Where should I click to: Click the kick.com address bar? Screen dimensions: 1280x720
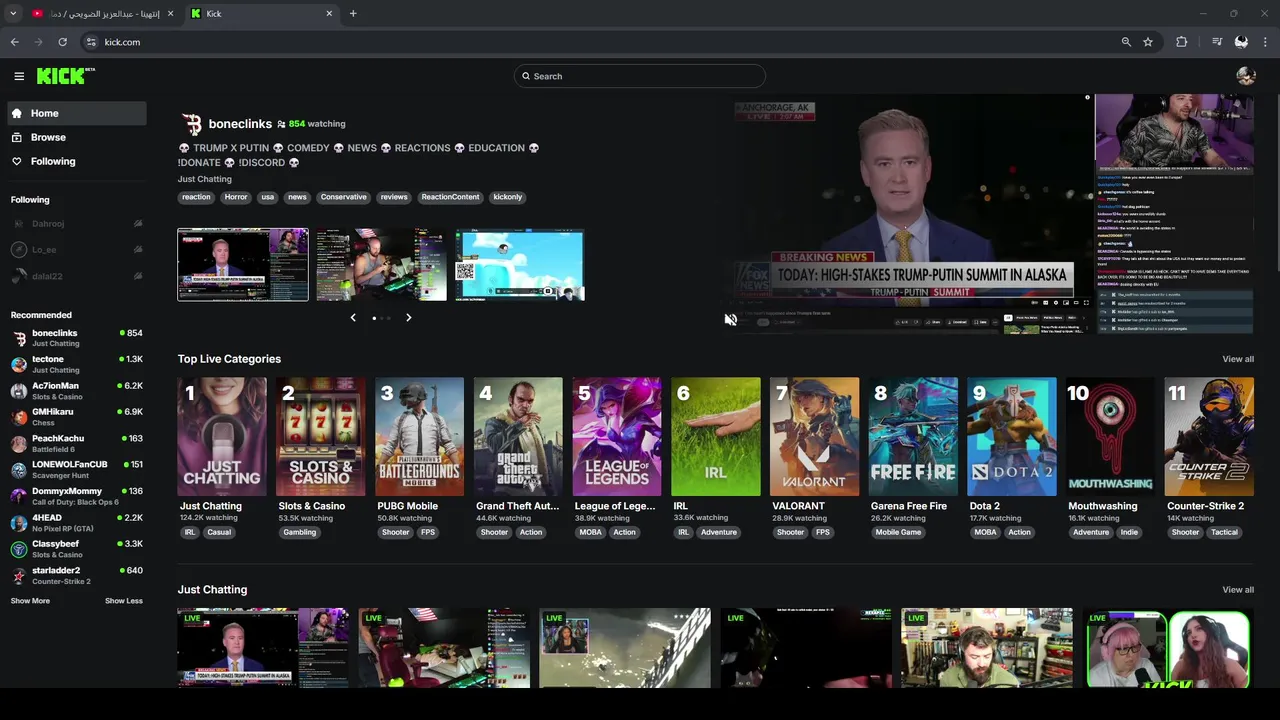click(x=600, y=42)
